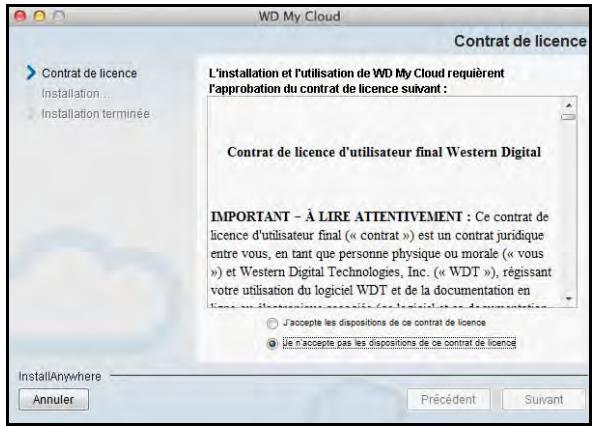
Task: Select the "Installation terminée" sidebar step
Action: tap(96, 113)
